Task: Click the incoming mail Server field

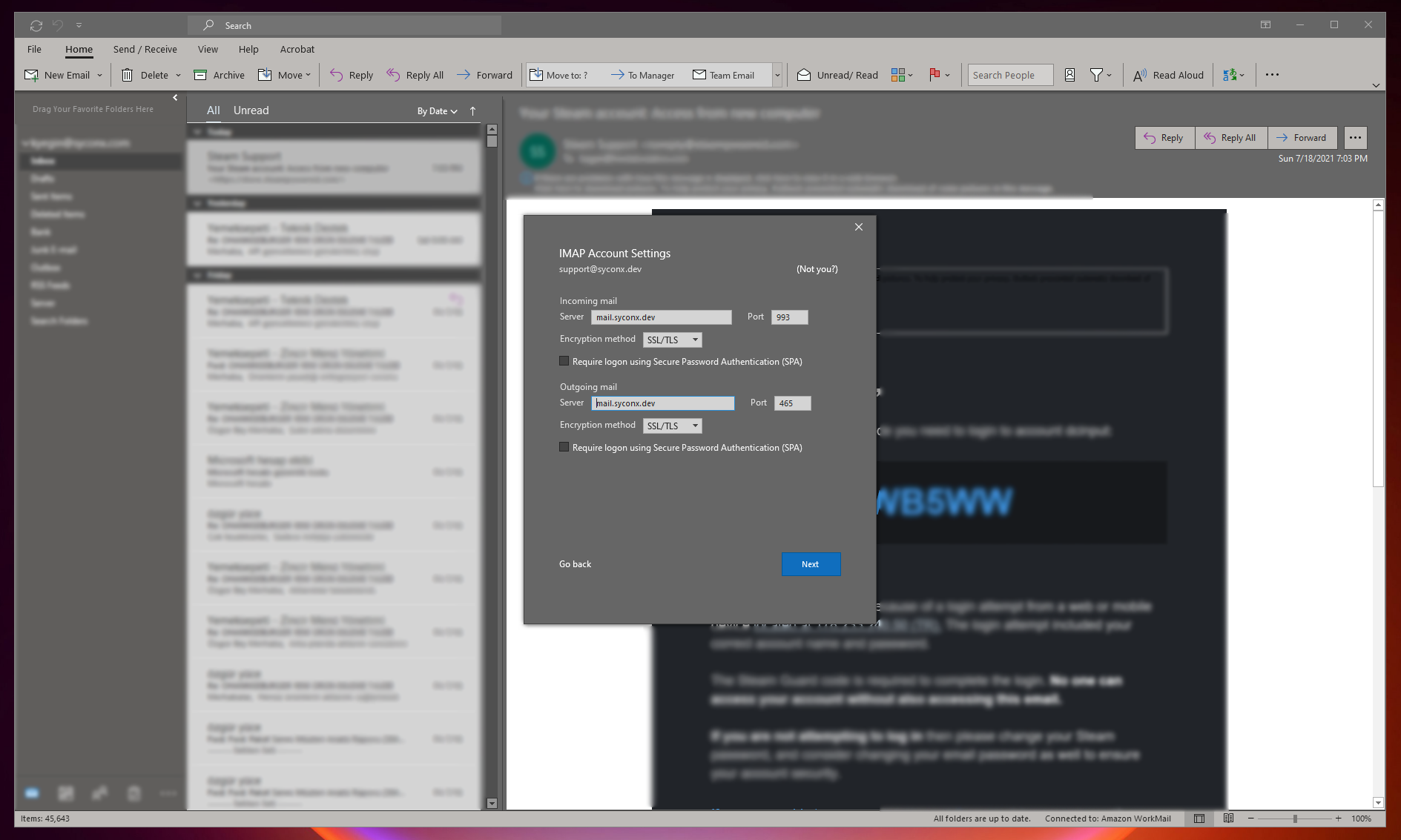Action: tap(662, 317)
